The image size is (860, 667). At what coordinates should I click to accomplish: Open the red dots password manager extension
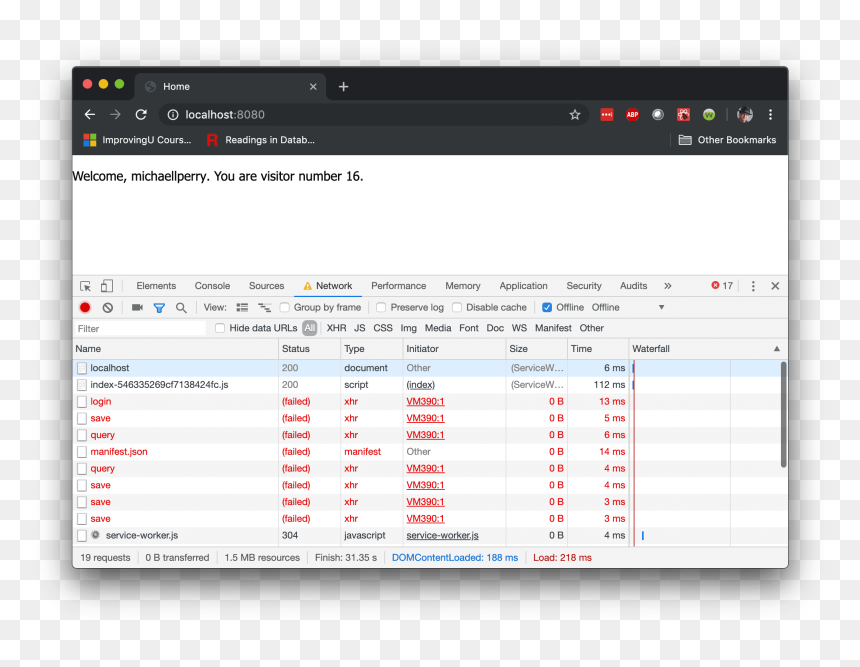(607, 115)
